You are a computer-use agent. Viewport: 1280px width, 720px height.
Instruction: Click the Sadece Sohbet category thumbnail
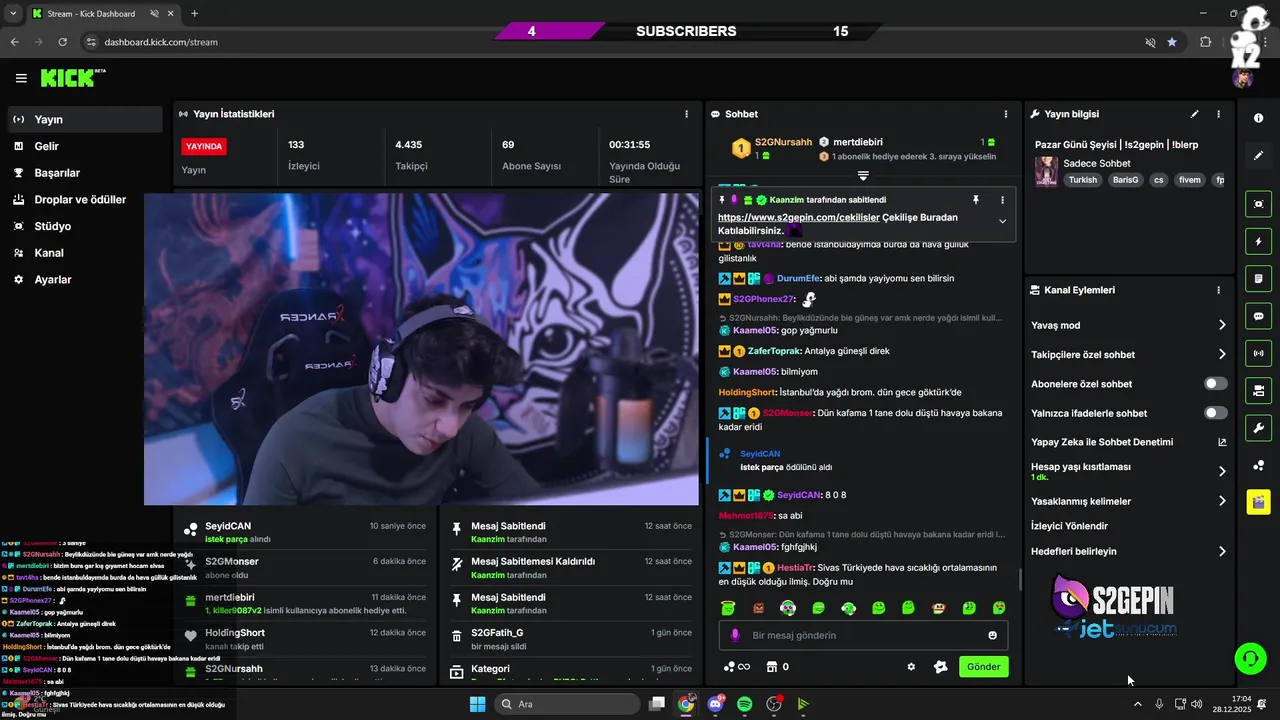tap(1046, 171)
